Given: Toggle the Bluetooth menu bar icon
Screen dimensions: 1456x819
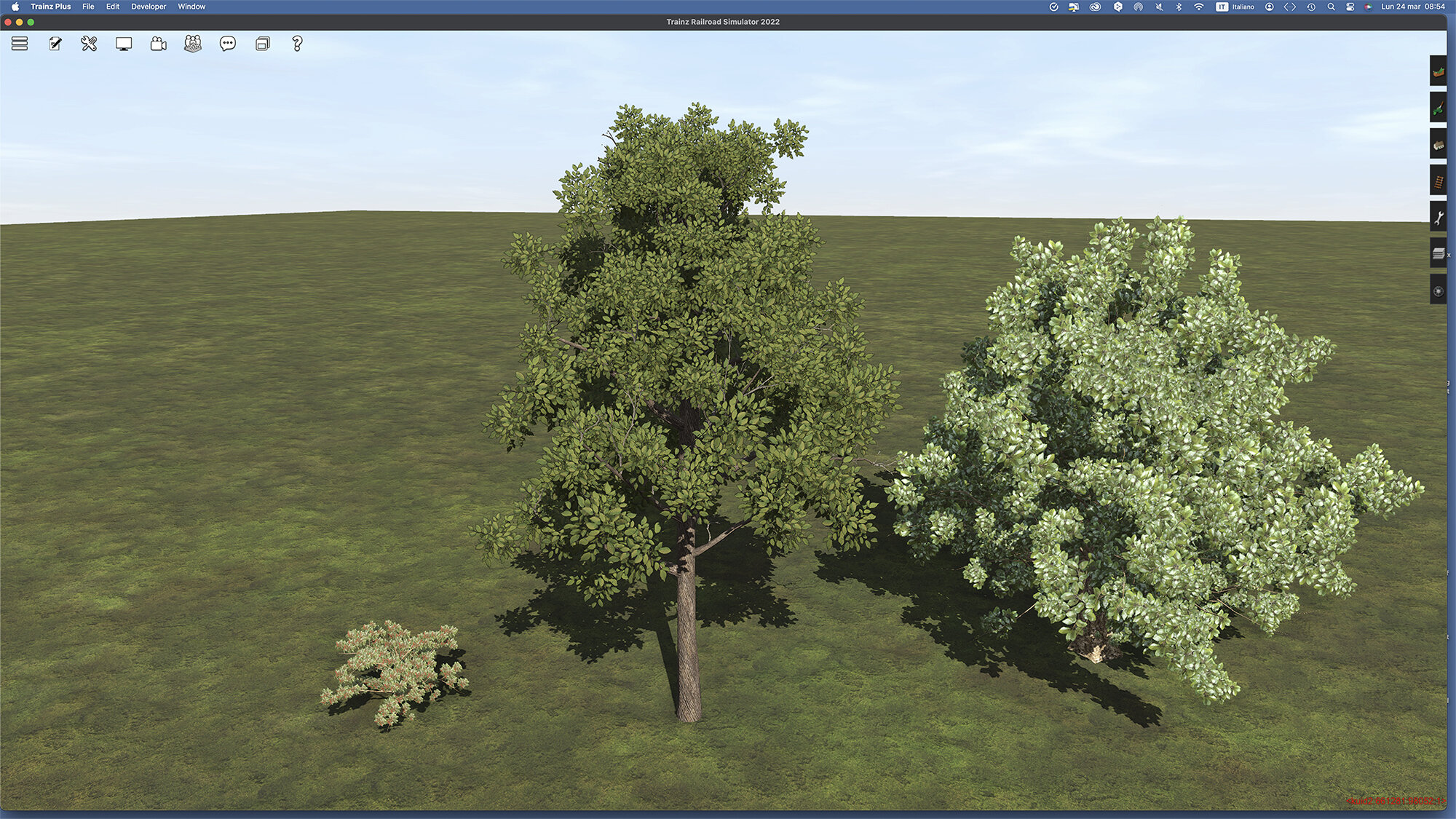Looking at the screenshot, I should (x=1179, y=7).
